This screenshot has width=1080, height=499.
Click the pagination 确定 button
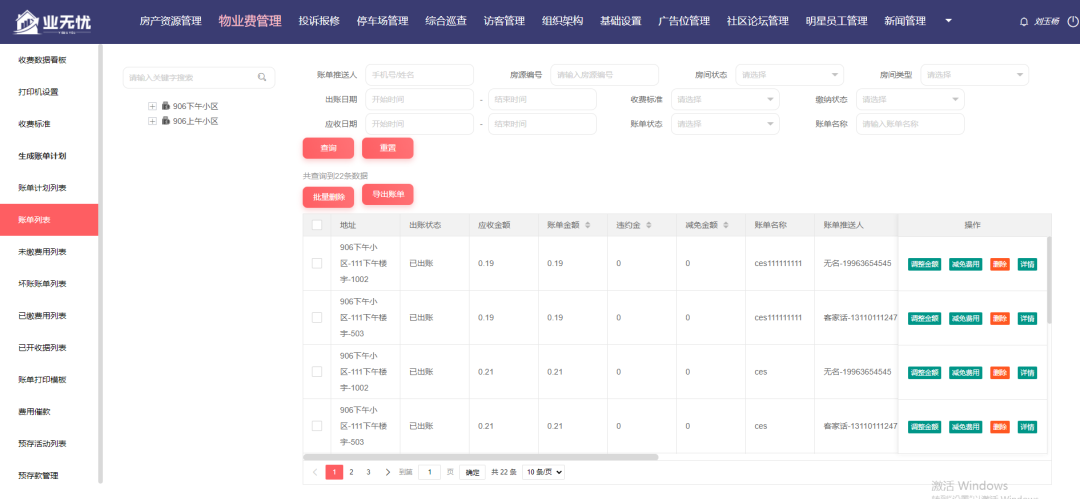point(472,473)
